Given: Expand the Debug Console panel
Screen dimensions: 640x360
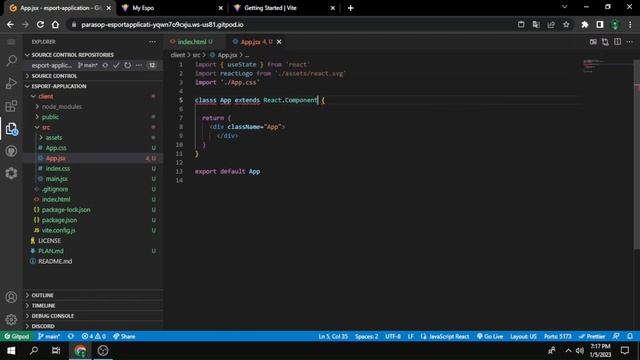Looking at the screenshot, I should pyautogui.click(x=53, y=316).
